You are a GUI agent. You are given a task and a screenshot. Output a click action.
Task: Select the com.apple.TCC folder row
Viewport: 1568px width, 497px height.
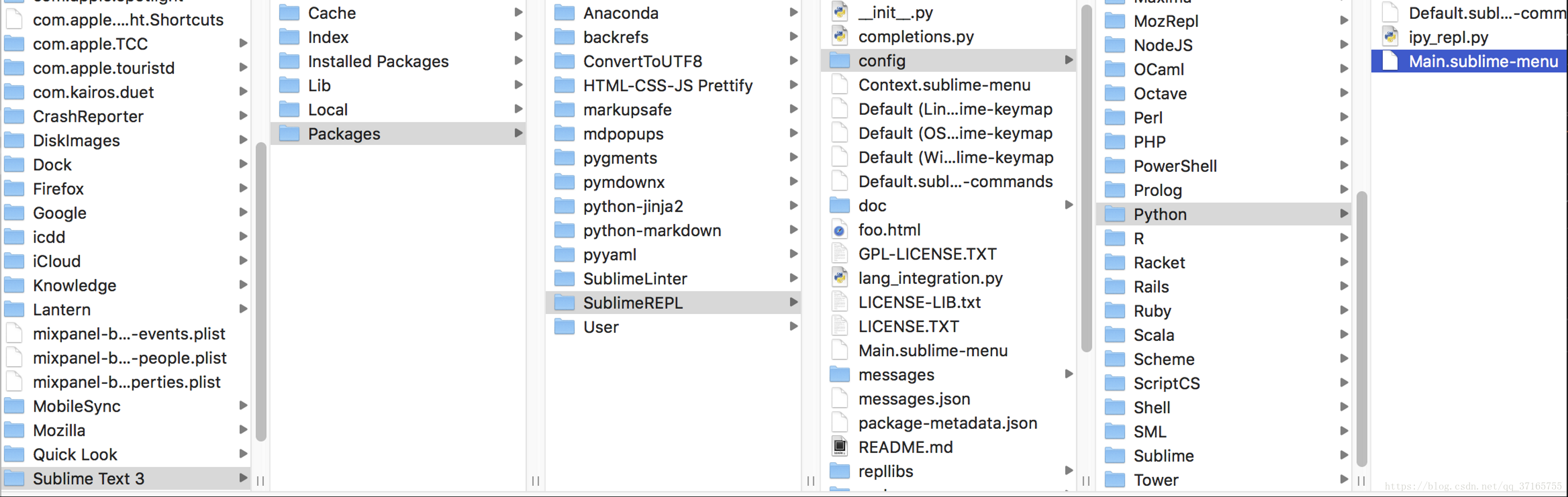click(x=126, y=44)
